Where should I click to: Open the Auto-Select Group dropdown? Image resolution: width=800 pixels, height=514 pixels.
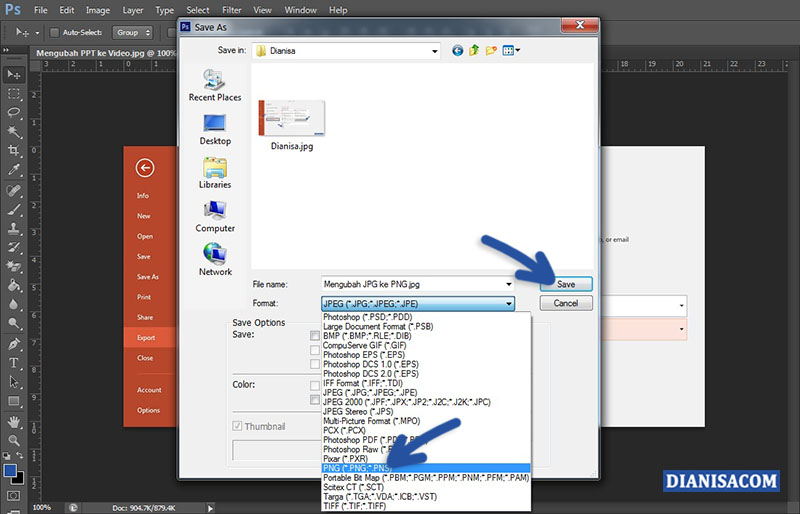click(132, 33)
